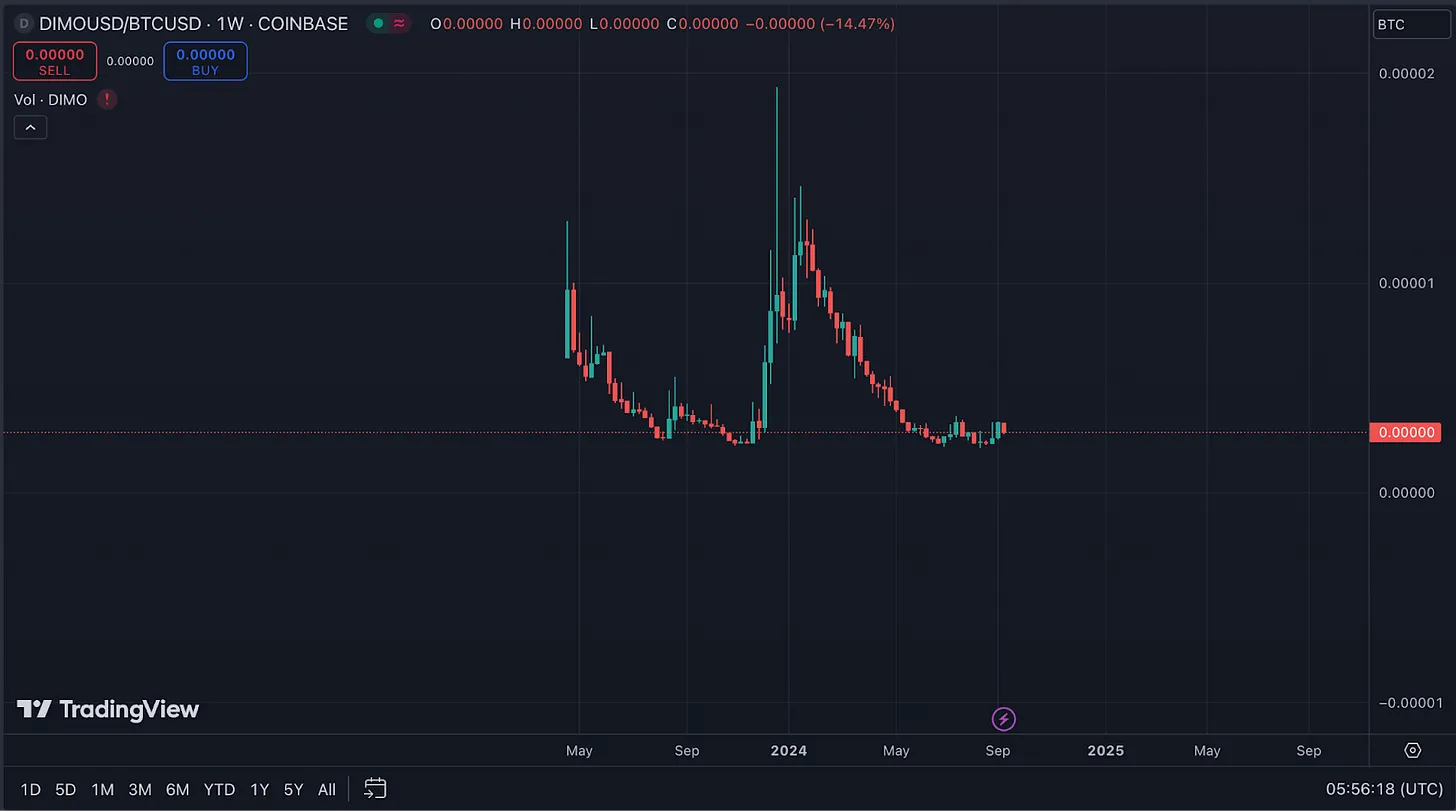This screenshot has width=1456, height=811.
Task: Select the 5Y time range
Action: (x=293, y=790)
